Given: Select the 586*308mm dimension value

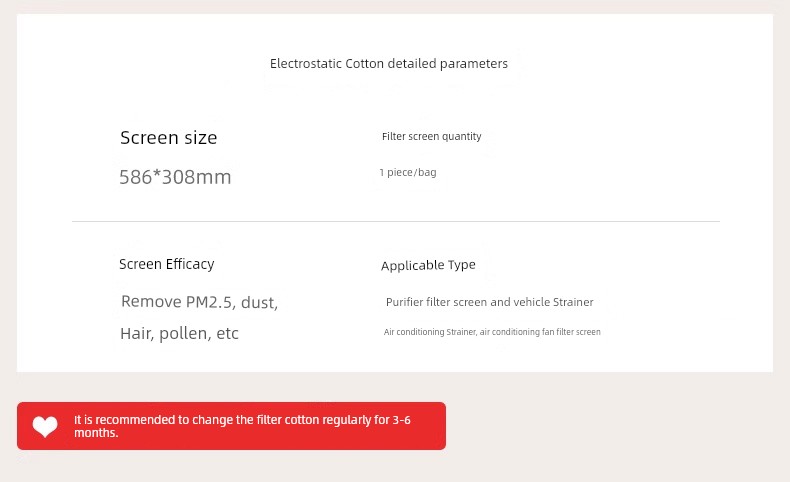Looking at the screenshot, I should (x=175, y=177).
